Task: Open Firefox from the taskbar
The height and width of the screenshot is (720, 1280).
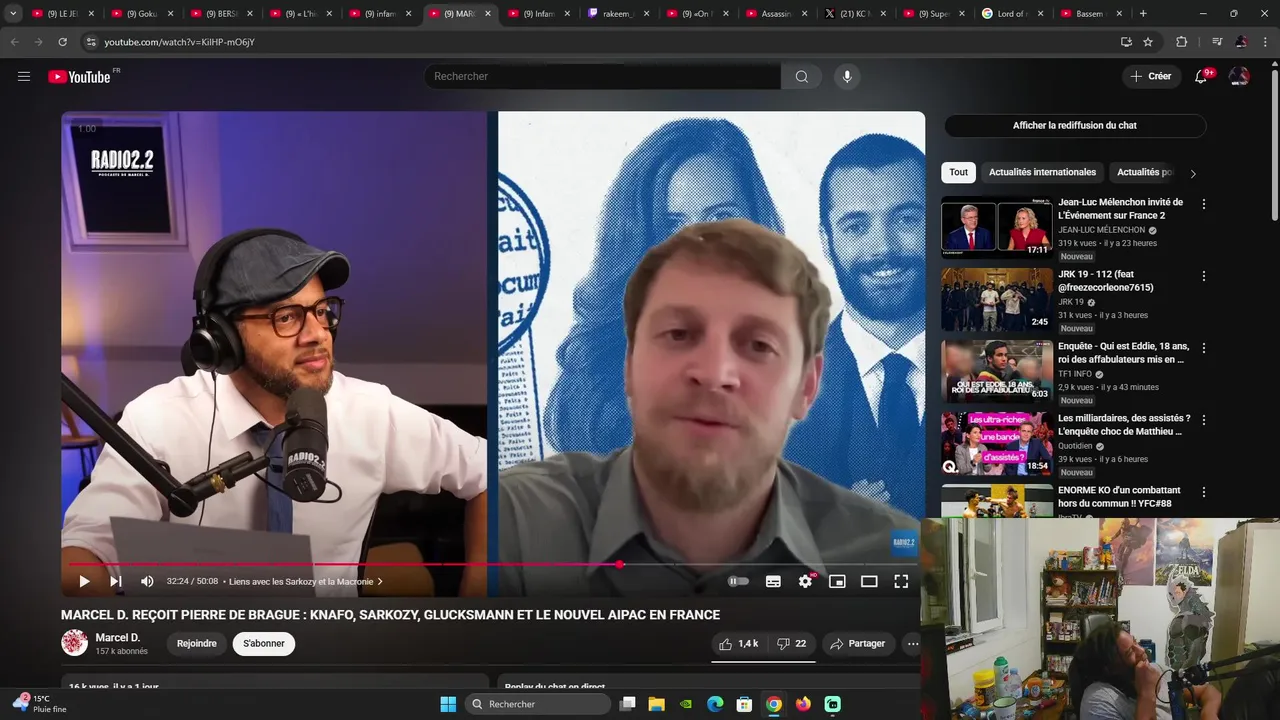Action: [803, 704]
